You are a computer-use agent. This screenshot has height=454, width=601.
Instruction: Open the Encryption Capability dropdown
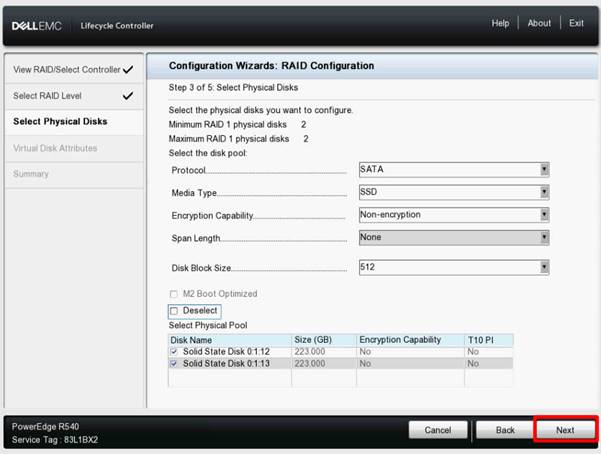tap(454, 215)
